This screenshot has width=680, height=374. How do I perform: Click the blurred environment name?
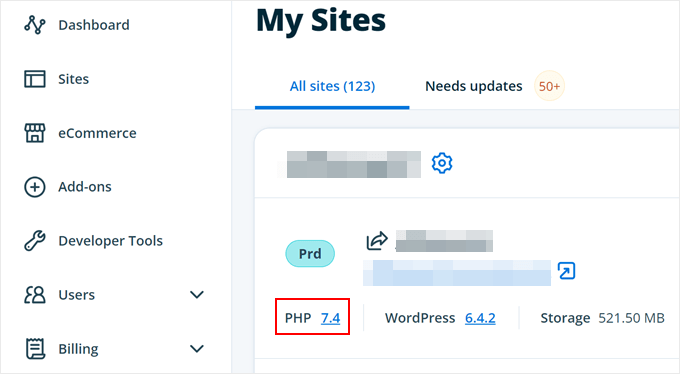point(444,241)
